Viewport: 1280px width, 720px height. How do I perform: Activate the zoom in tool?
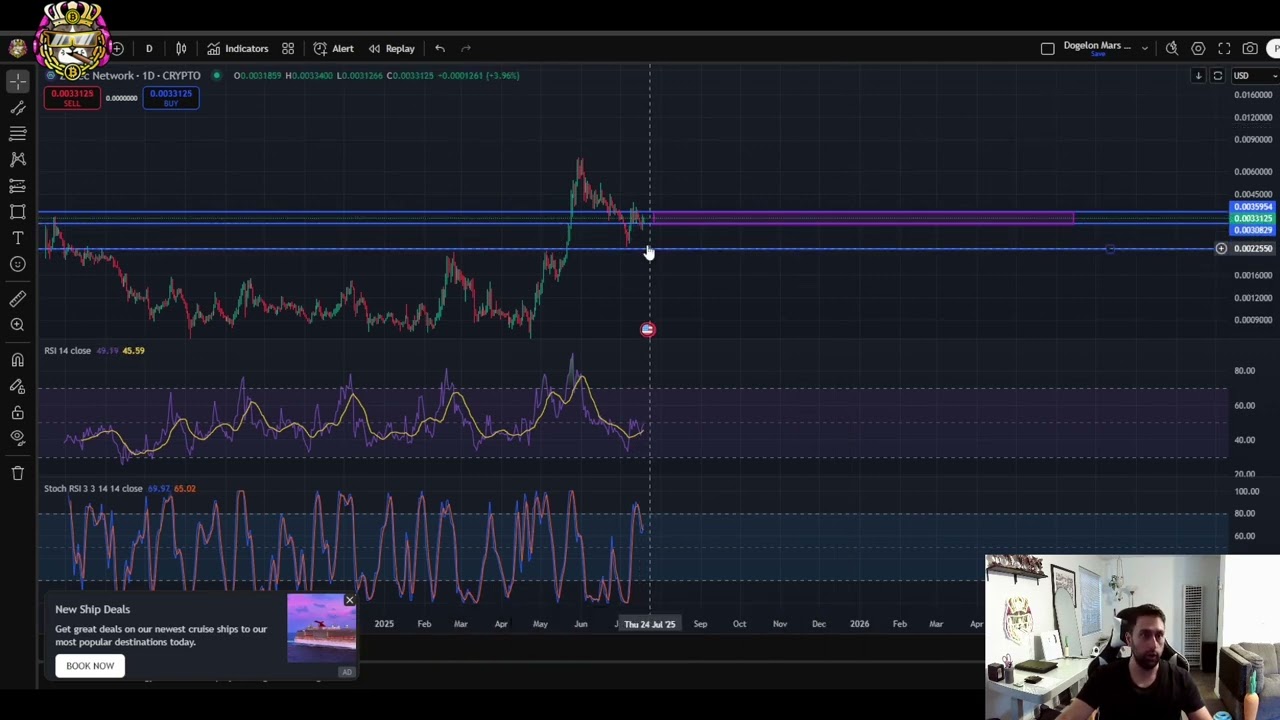[18, 324]
